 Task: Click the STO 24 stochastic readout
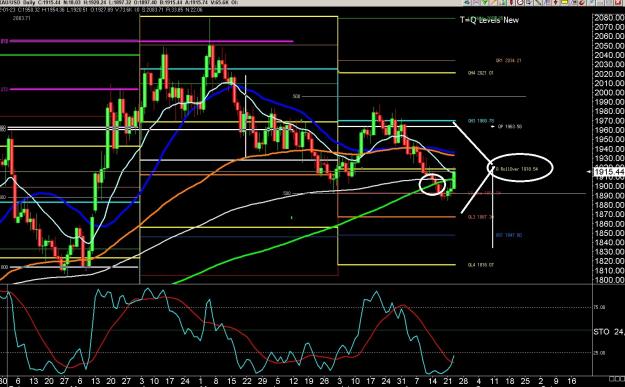coord(609,331)
